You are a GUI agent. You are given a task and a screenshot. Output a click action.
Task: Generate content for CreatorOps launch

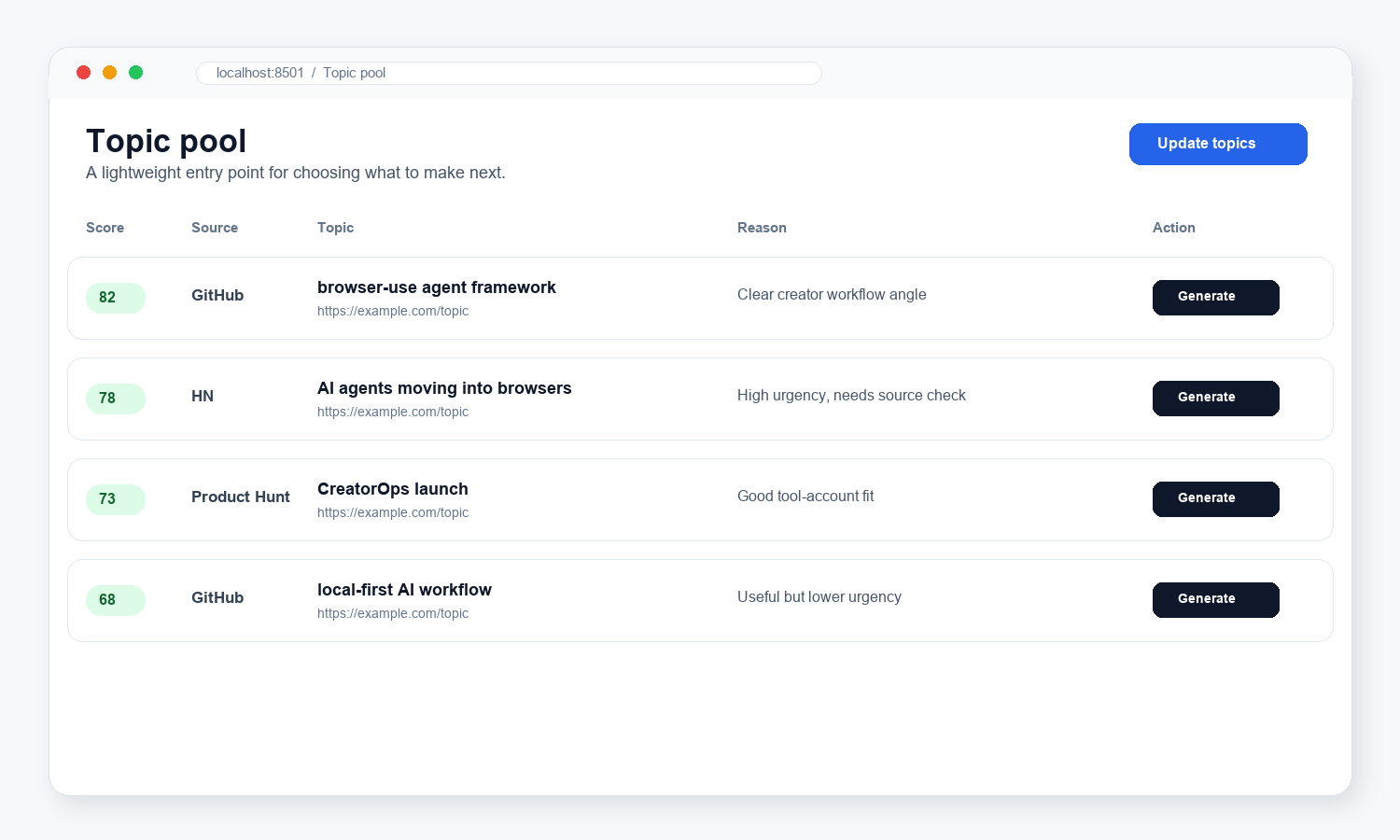[1216, 499]
